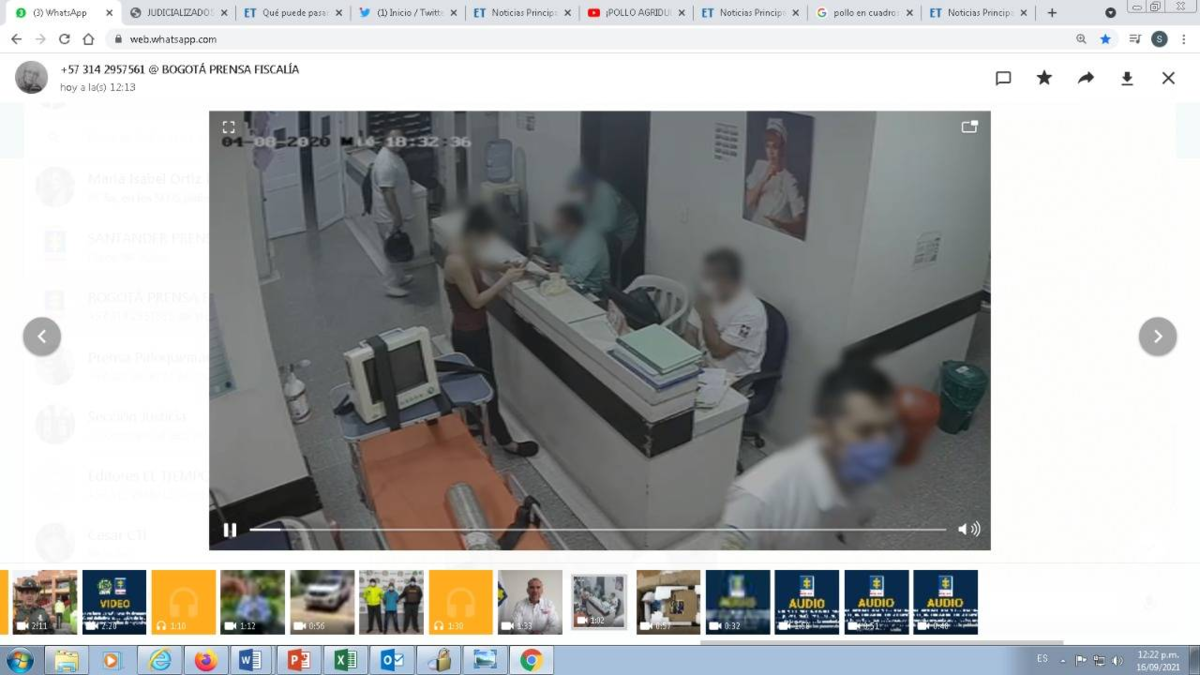Screen dimensions: 1200x675
Task: Switch to the JUDICIALIZADO browser tab
Action: 178,13
